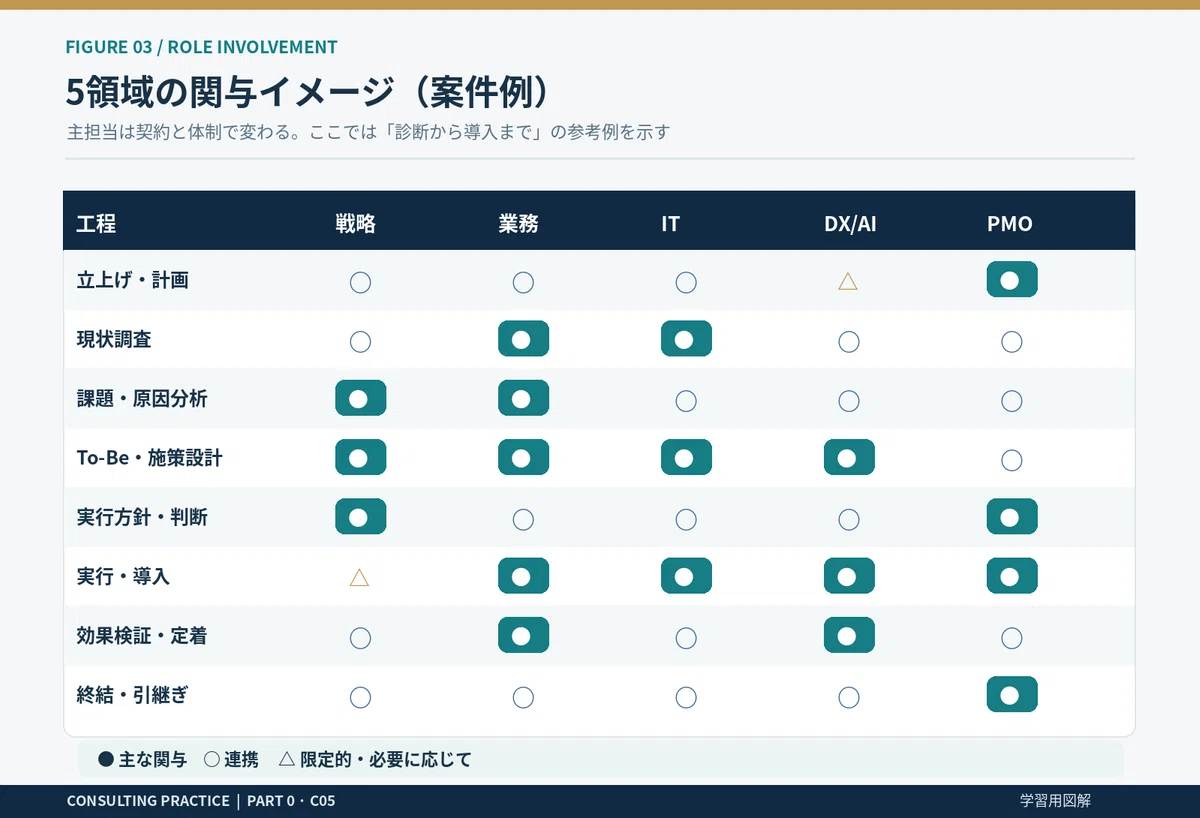The width and height of the screenshot is (1200, 818).
Task: Select the 実行・導入 row label
Action: 123,577
